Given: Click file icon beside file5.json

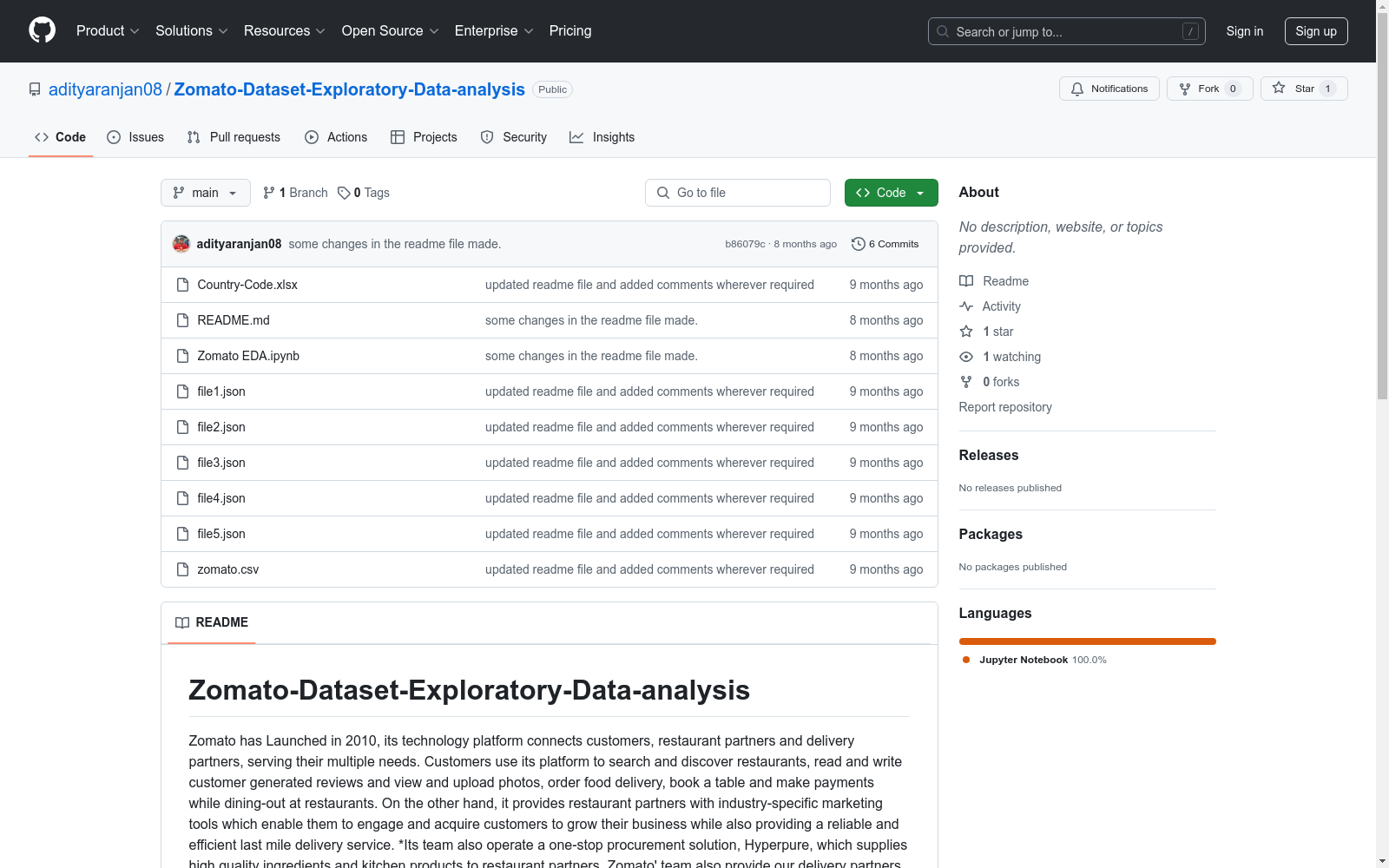Looking at the screenshot, I should [182, 534].
